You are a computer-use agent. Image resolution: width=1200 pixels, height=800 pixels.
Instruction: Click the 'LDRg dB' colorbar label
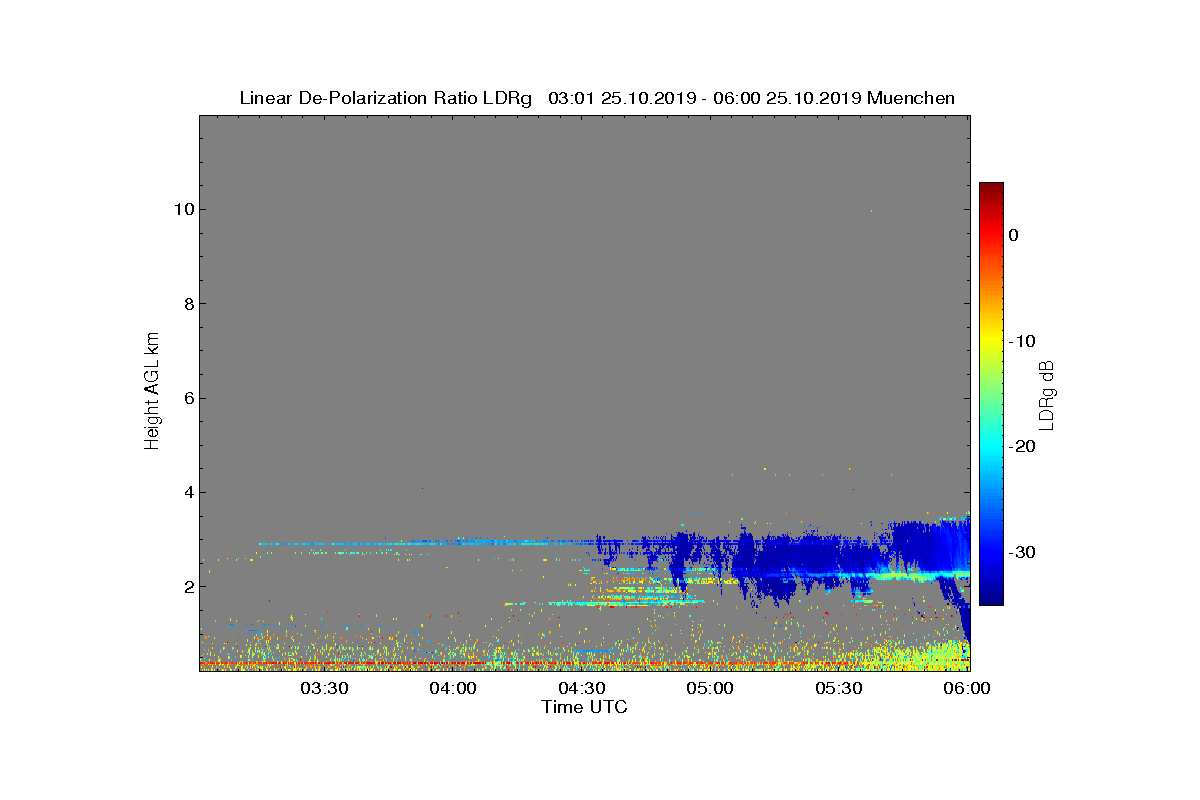coord(1047,394)
